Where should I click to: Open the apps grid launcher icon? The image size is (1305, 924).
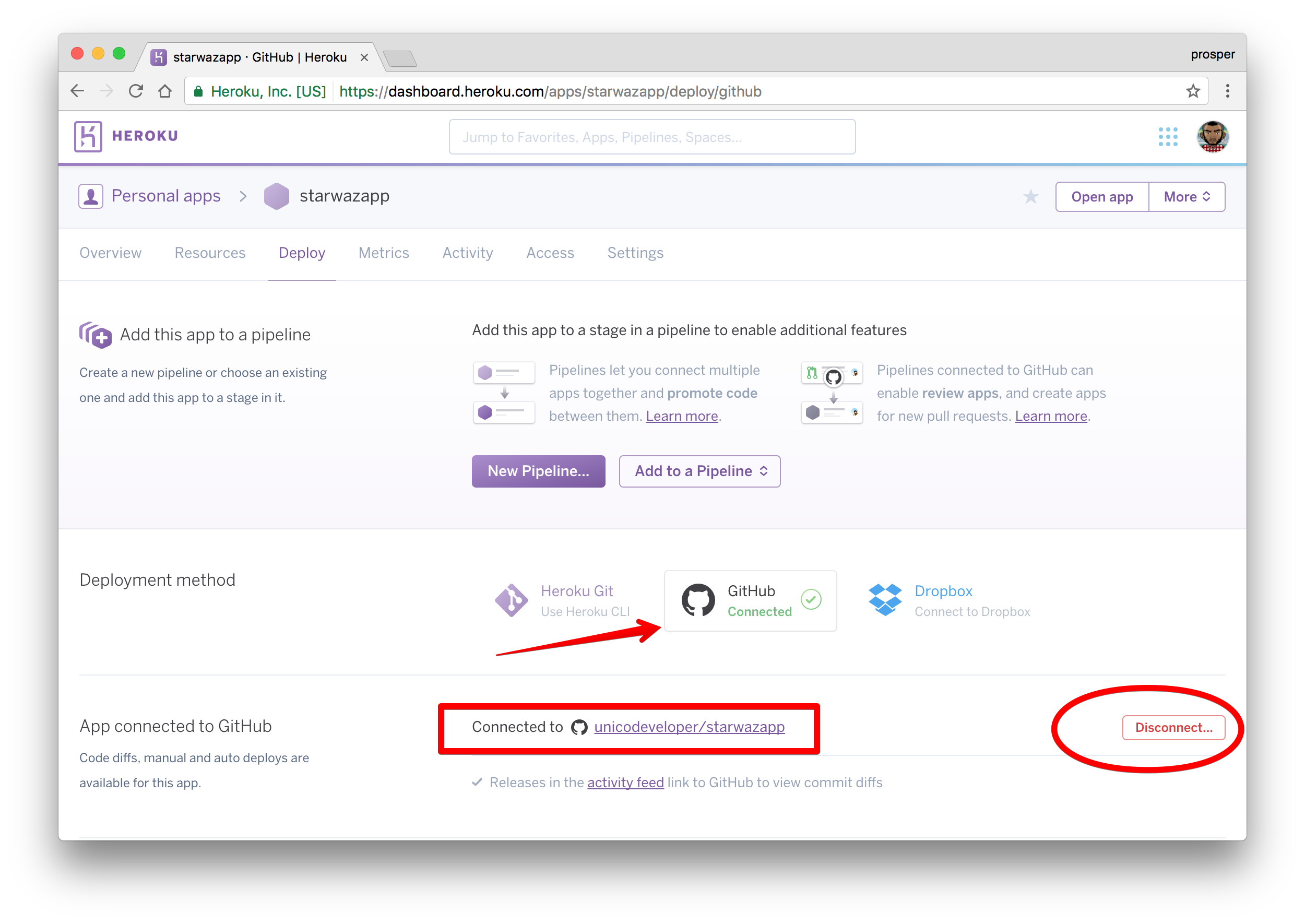(1168, 137)
